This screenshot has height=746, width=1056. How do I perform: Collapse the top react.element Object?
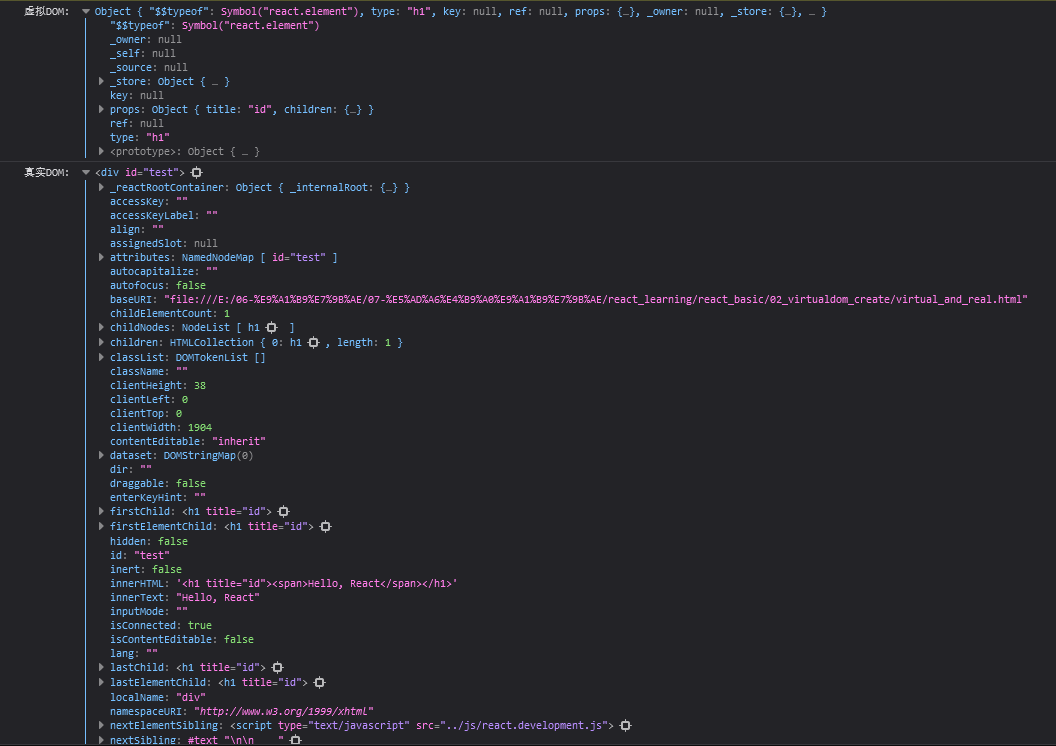pos(86,12)
